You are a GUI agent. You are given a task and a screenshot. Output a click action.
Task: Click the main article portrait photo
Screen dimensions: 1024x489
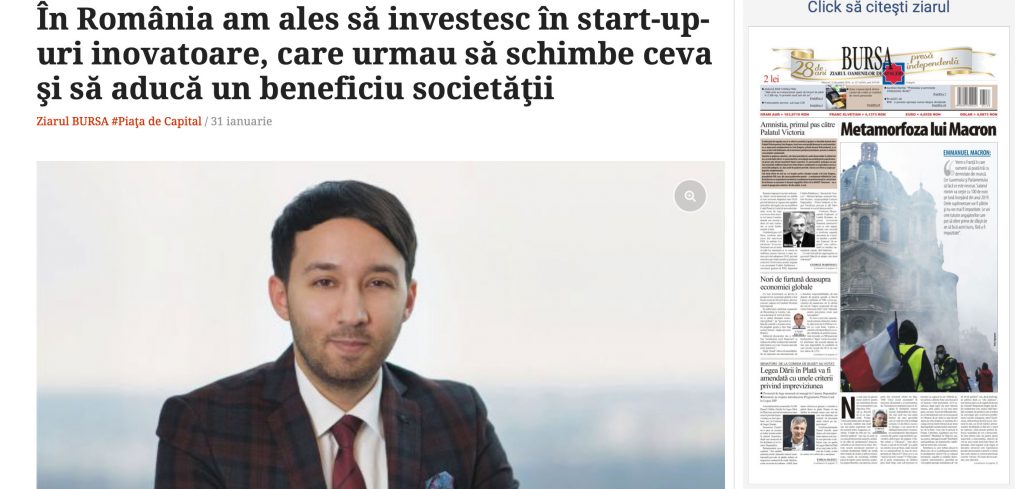click(x=380, y=325)
